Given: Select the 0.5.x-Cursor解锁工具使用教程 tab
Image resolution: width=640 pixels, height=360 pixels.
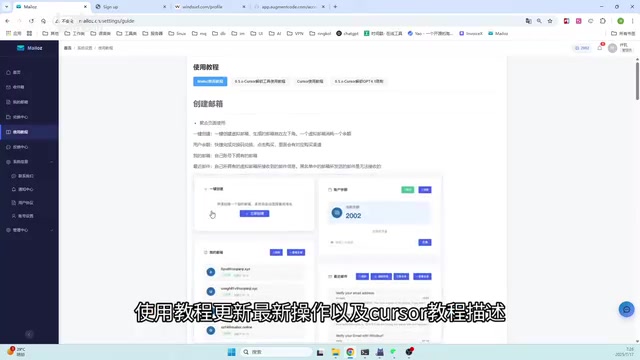Looking at the screenshot, I should [260, 81].
